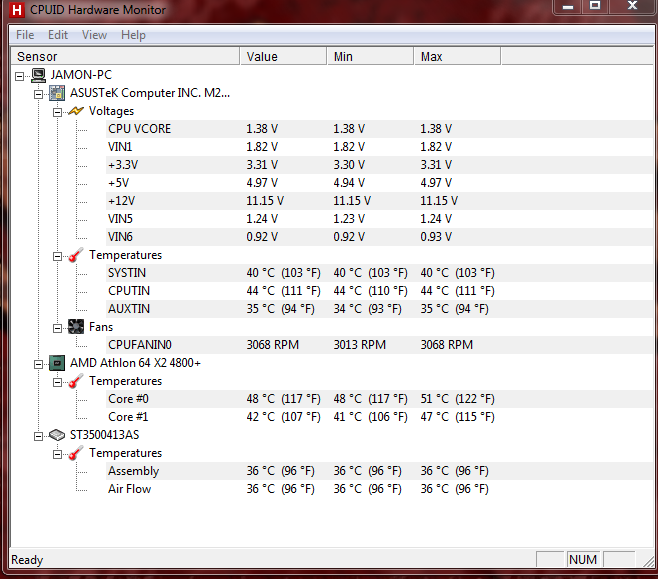658x579 pixels.
Task: Collapse the hard drive Temperatures group
Action: tap(57, 454)
